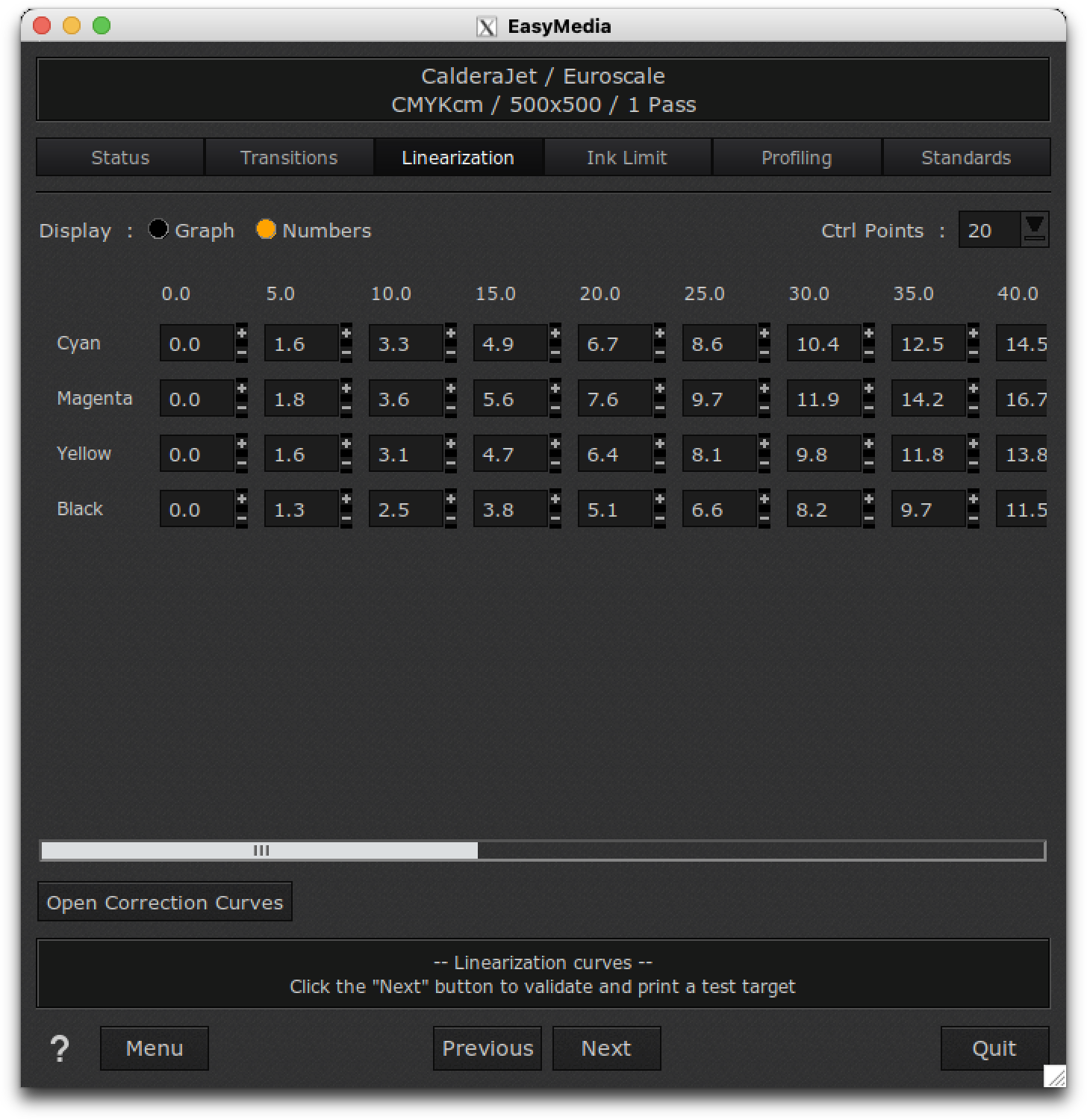This screenshot has width=1087, height=1120.
Task: Increase Yellow value at 15.0 with plus
Action: [555, 444]
